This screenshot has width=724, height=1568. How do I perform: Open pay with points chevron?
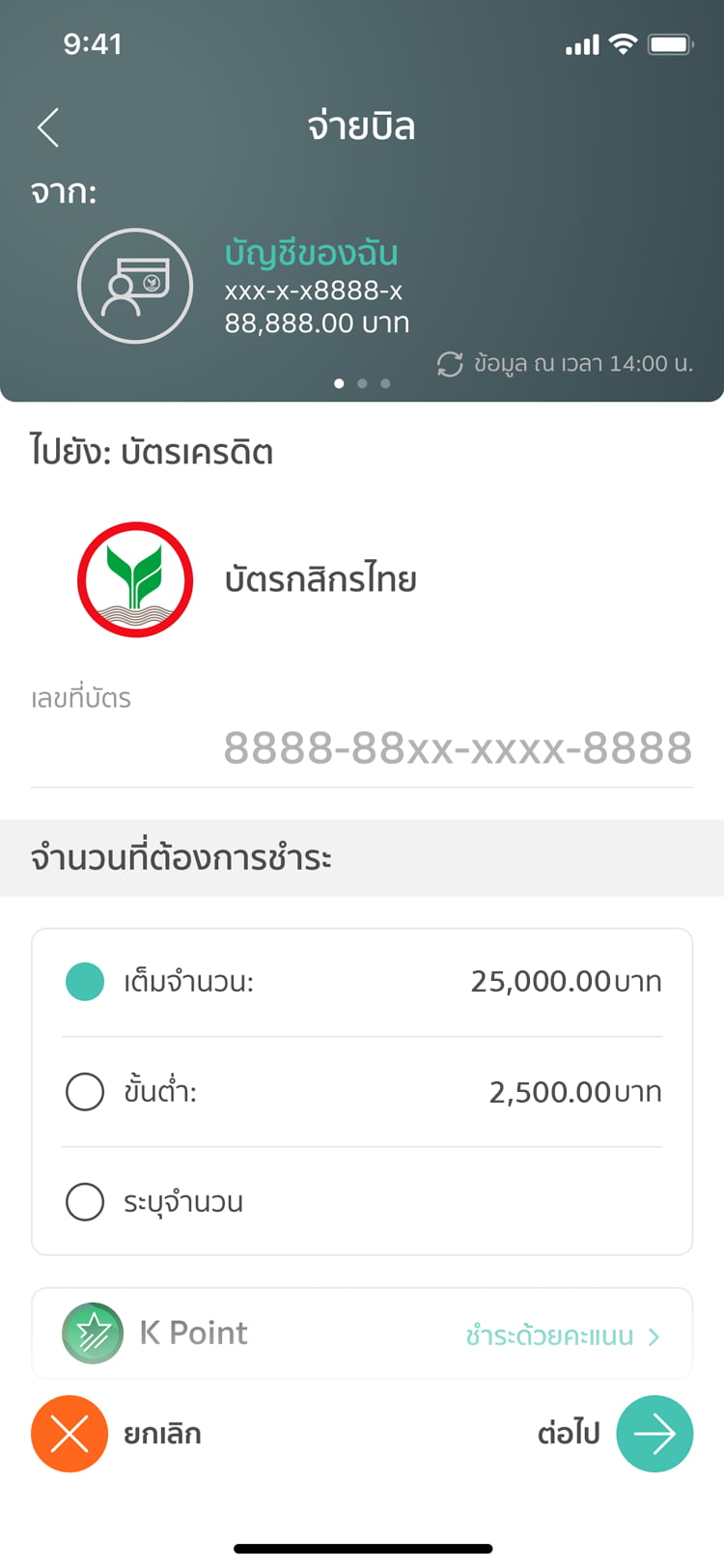click(x=654, y=1336)
